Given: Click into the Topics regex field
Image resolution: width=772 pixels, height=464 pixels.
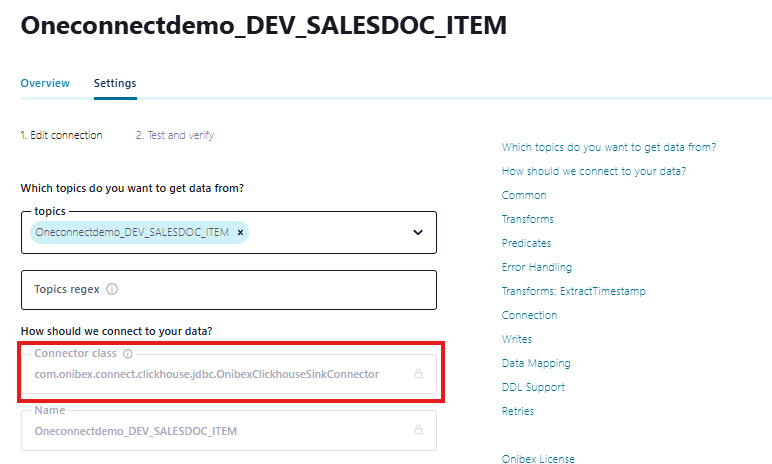Looking at the screenshot, I should coord(229,290).
